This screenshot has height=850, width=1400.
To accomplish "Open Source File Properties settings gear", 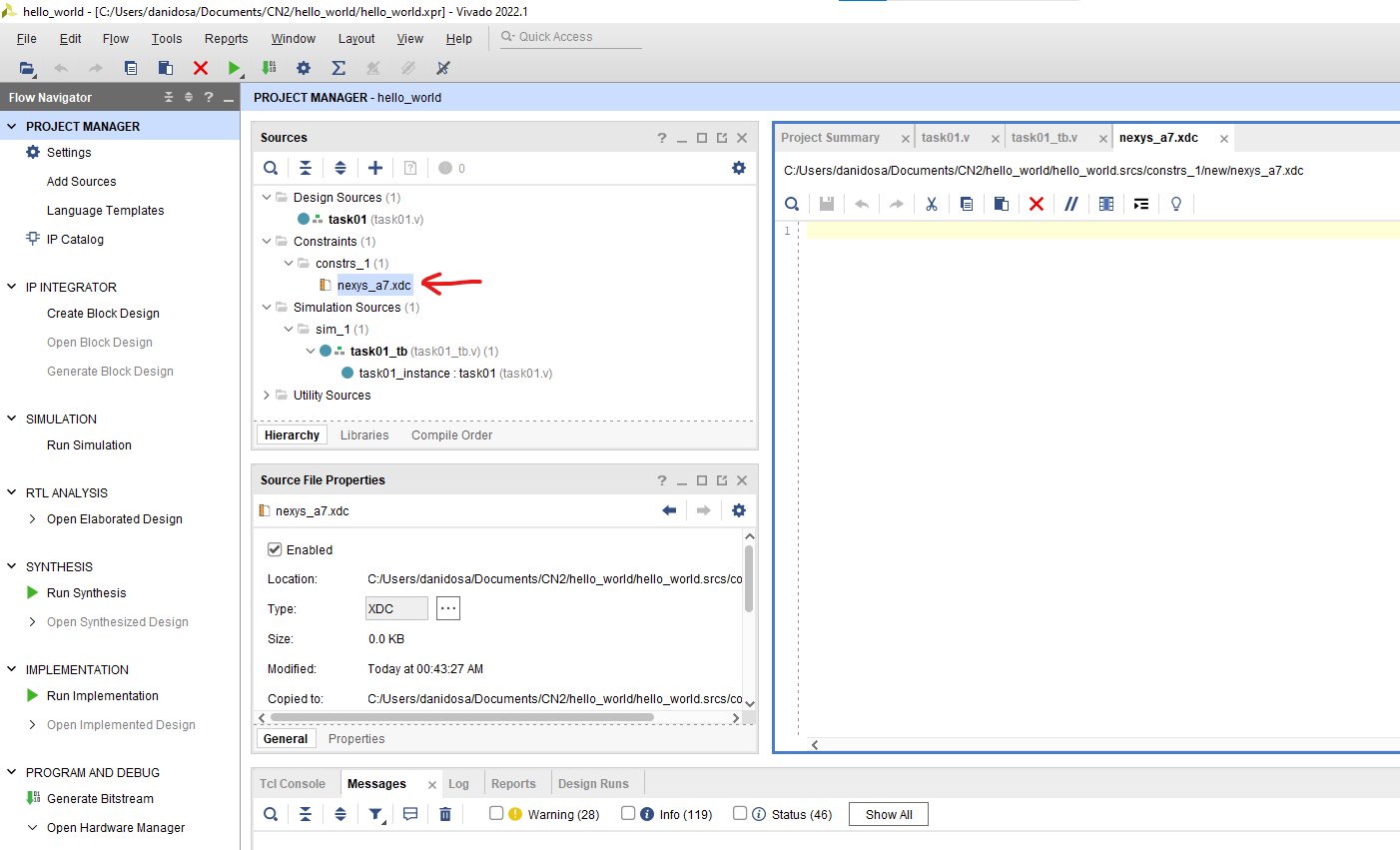I will (x=739, y=510).
